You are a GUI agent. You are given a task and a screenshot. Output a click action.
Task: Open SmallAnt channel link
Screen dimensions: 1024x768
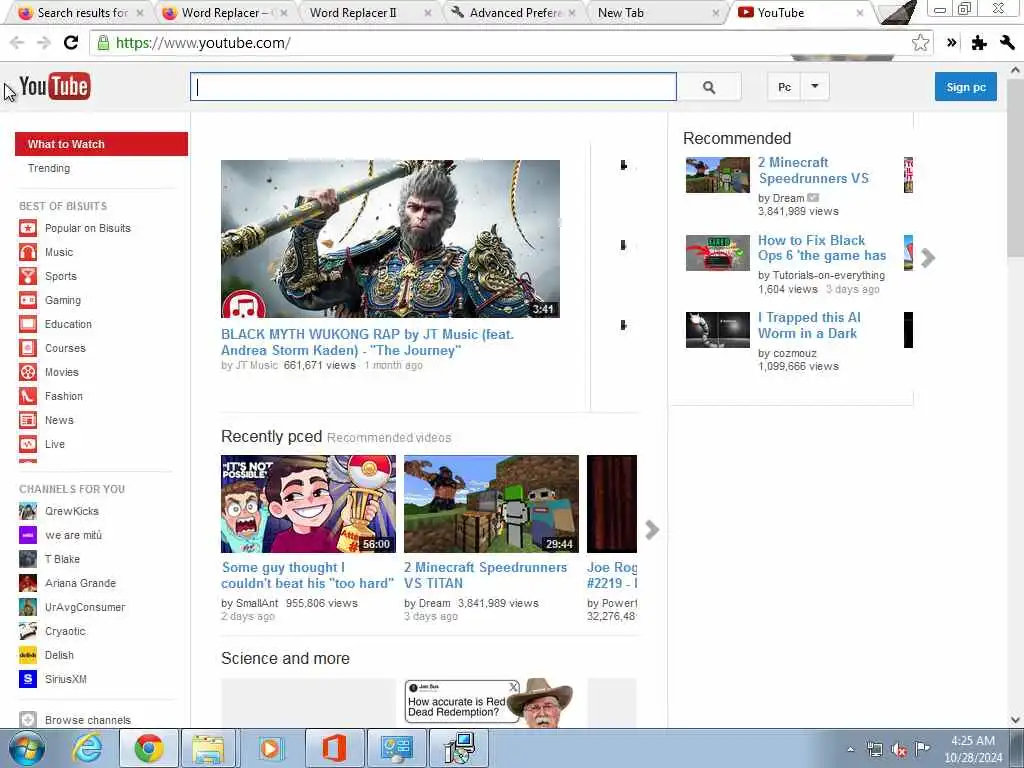pos(257,603)
